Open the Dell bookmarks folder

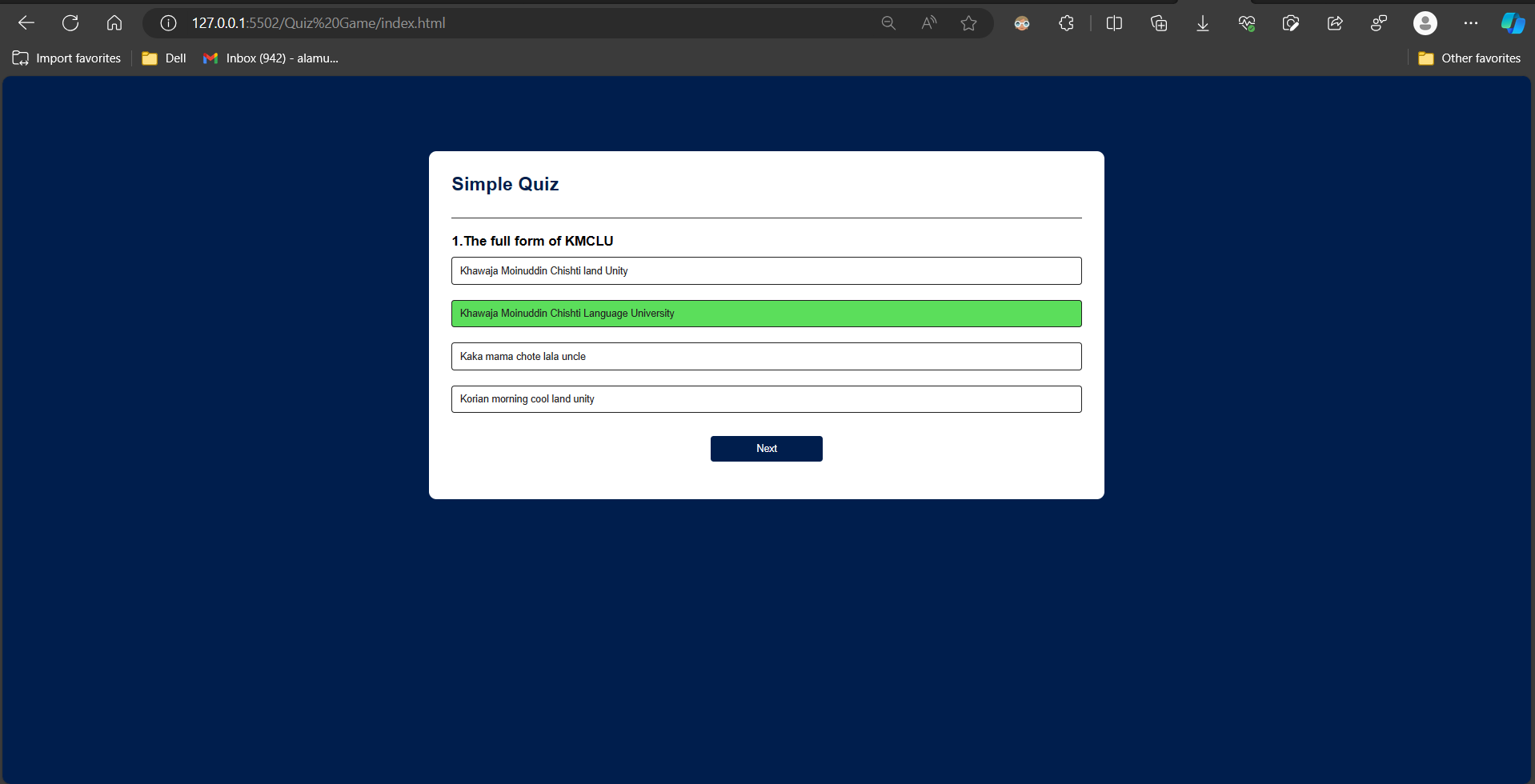pyautogui.click(x=164, y=58)
